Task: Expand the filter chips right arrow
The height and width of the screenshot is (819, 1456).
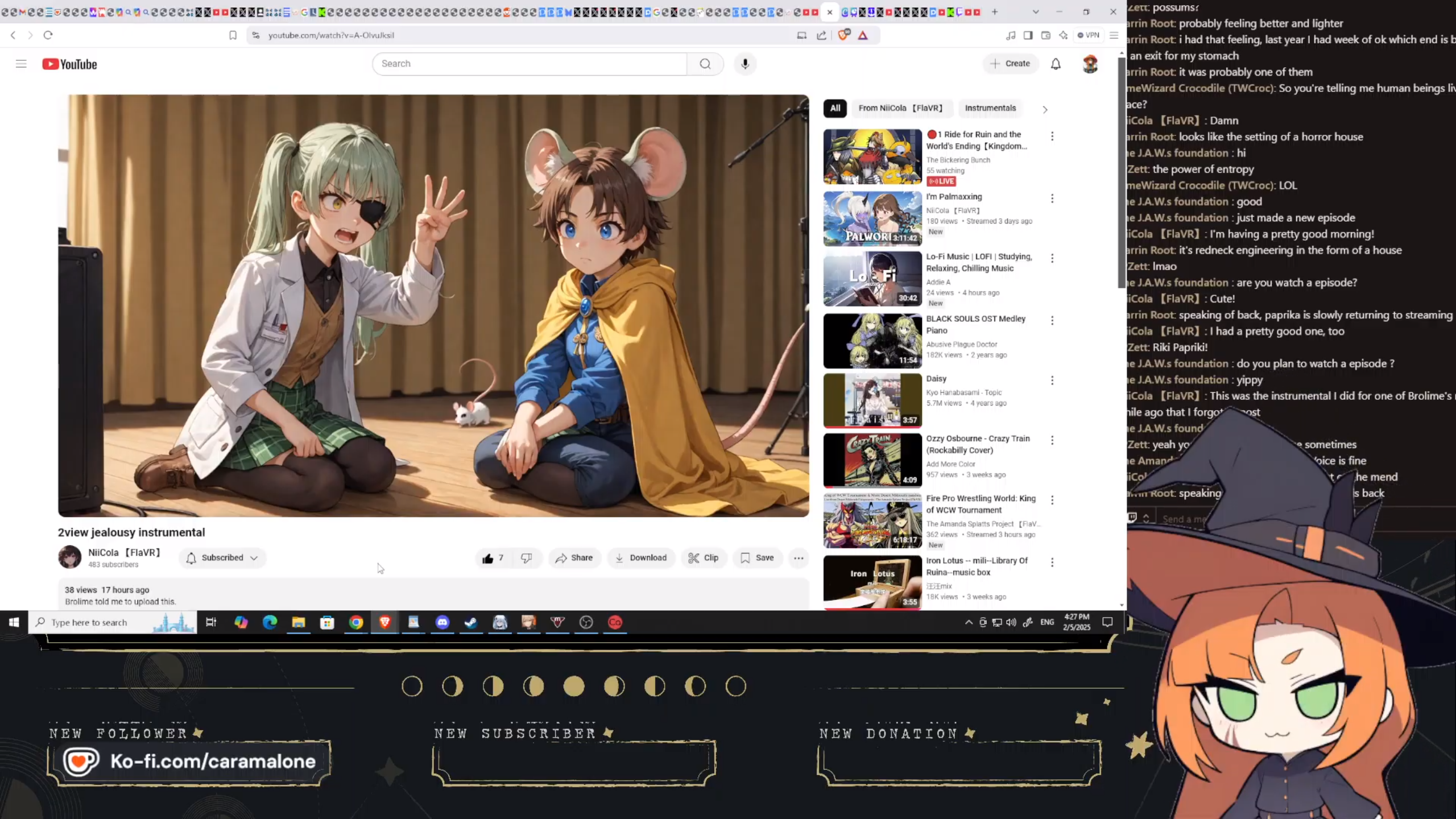Action: click(x=1045, y=109)
